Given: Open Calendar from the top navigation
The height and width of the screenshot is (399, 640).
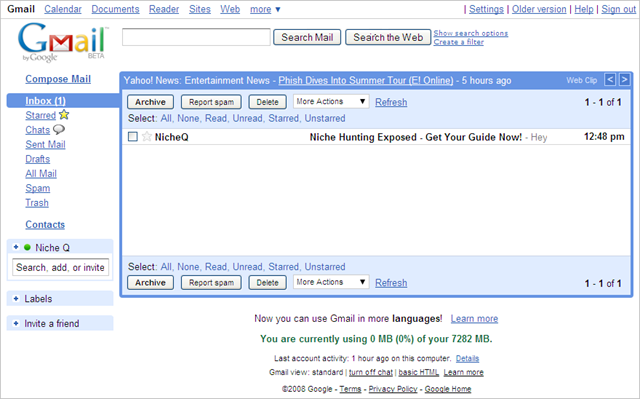Looking at the screenshot, I should (63, 9).
